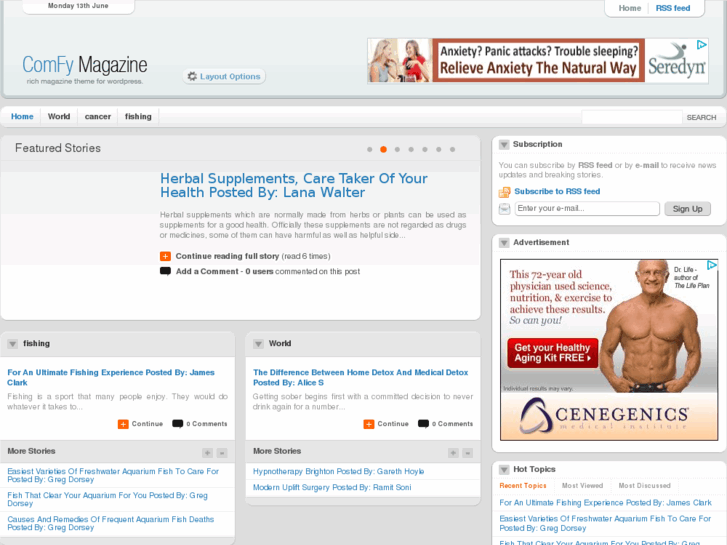727x545 pixels.
Task: Click orange plus icon in World panel
Action: [x=369, y=424]
